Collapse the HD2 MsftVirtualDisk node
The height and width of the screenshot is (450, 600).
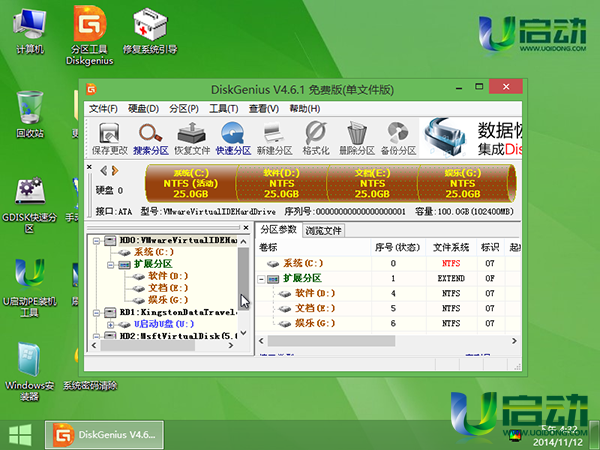pos(96,336)
